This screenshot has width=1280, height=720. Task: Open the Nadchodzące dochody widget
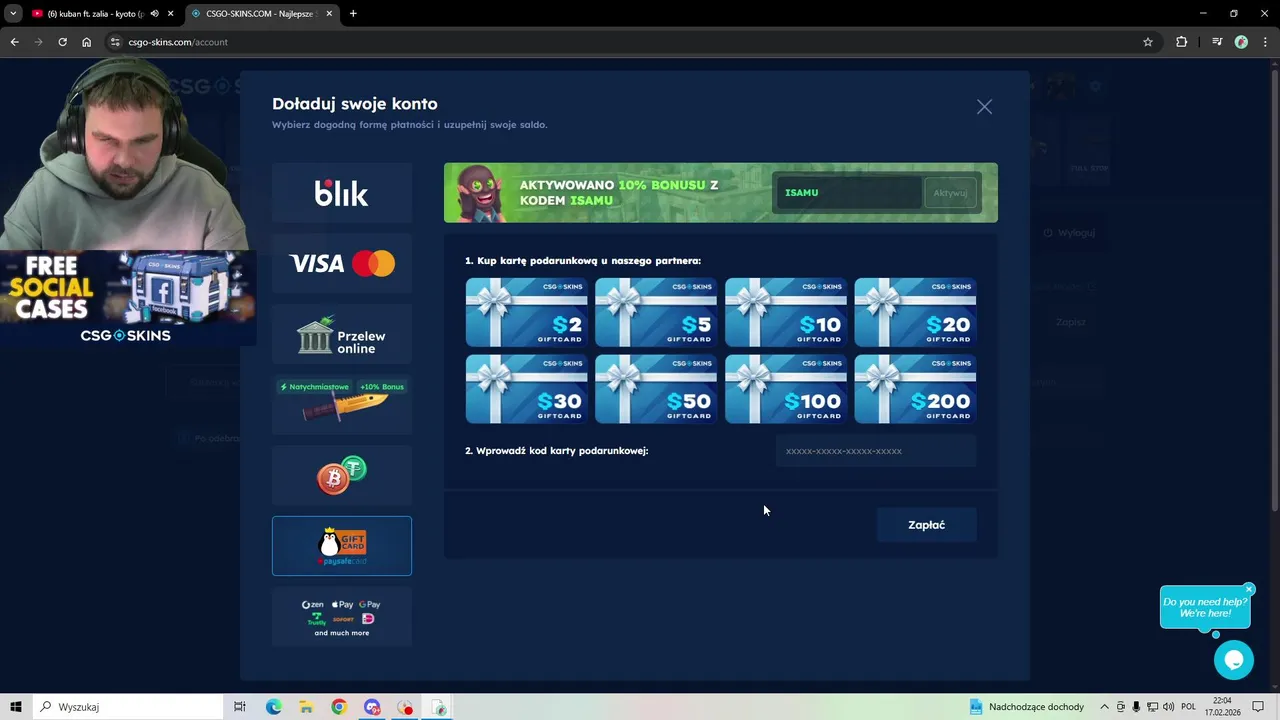[x=1027, y=707]
